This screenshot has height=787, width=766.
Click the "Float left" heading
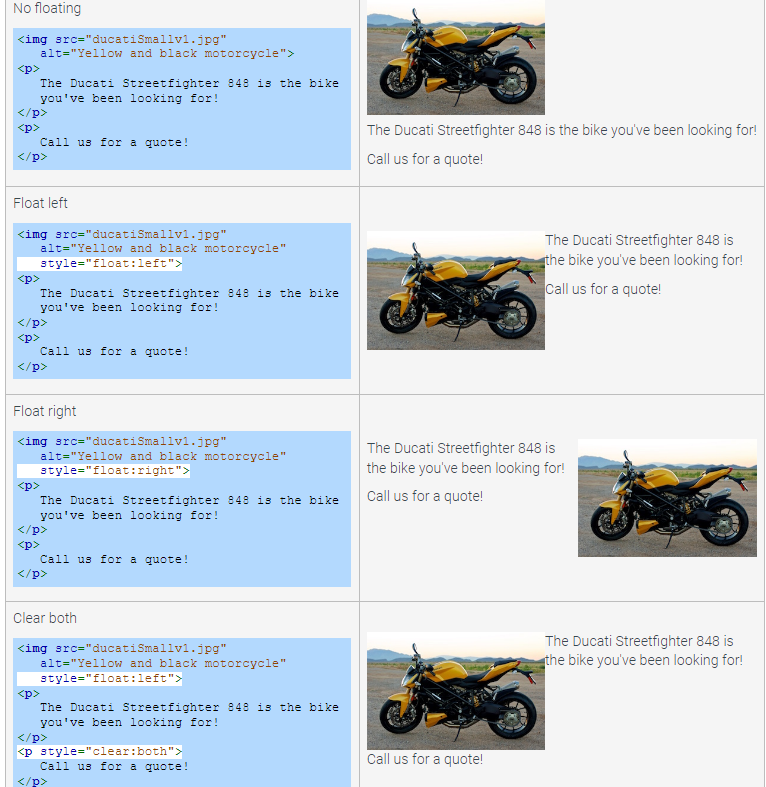[x=41, y=203]
